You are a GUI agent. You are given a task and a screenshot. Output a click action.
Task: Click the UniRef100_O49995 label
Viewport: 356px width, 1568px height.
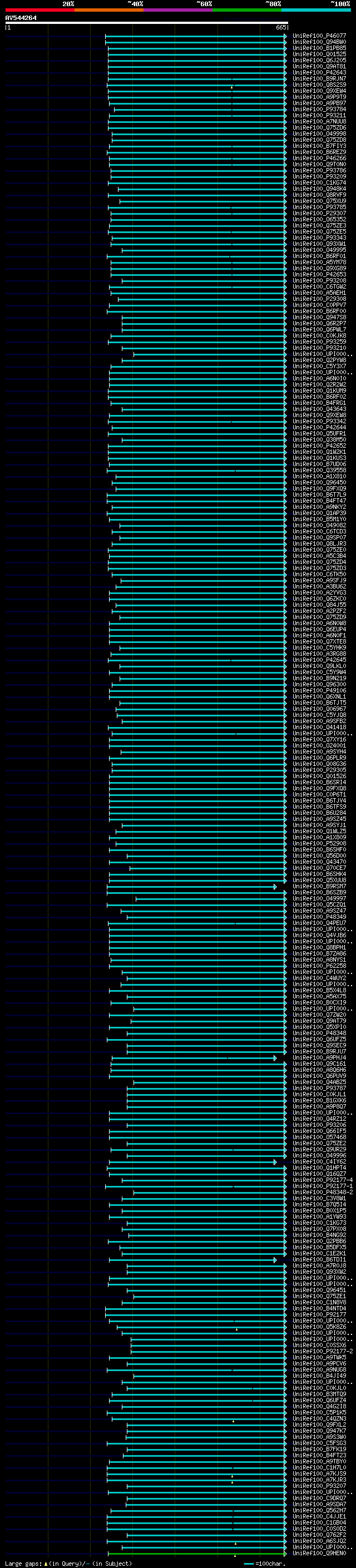click(x=319, y=250)
